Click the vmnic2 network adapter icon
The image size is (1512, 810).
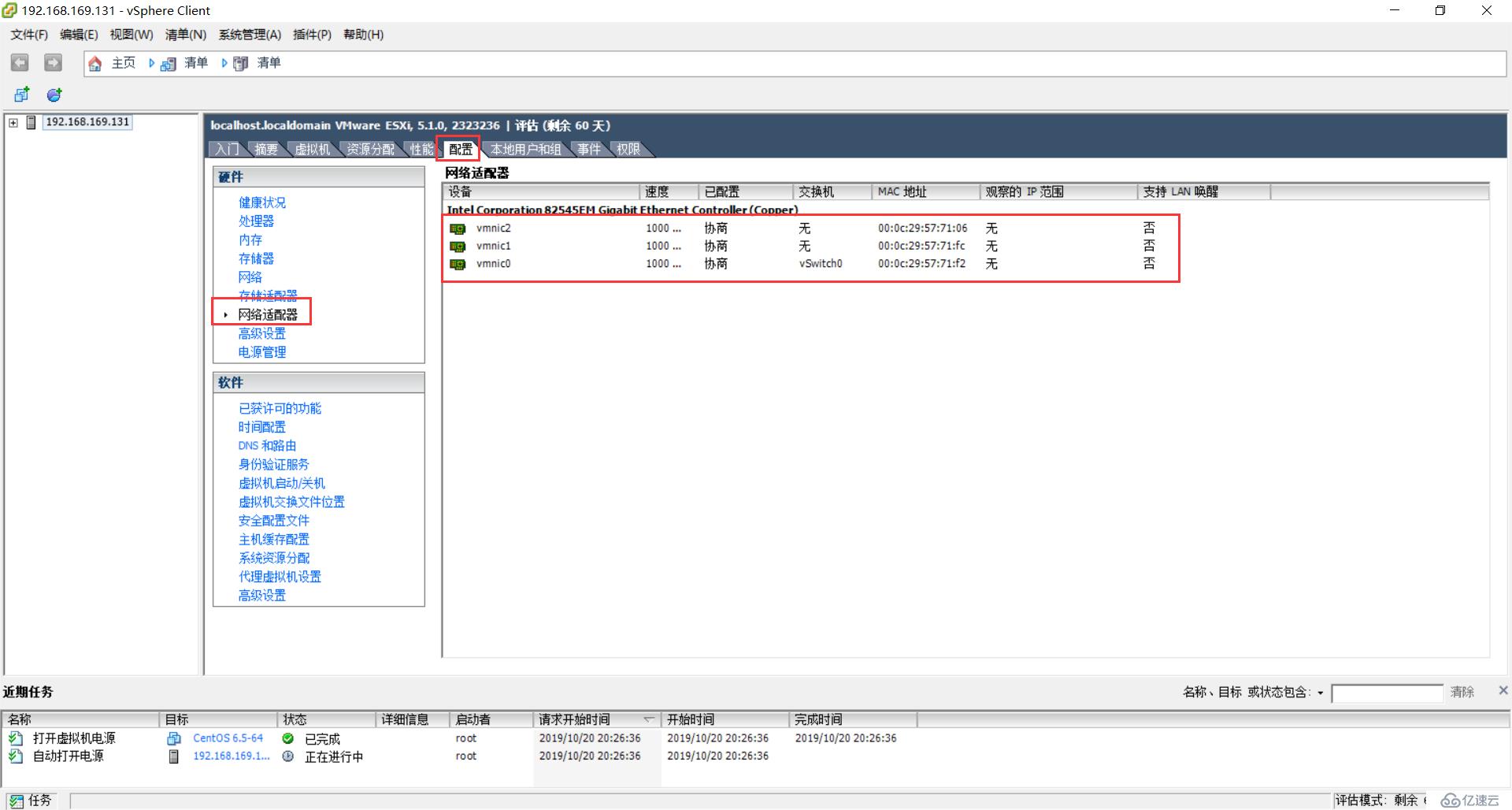coord(458,229)
